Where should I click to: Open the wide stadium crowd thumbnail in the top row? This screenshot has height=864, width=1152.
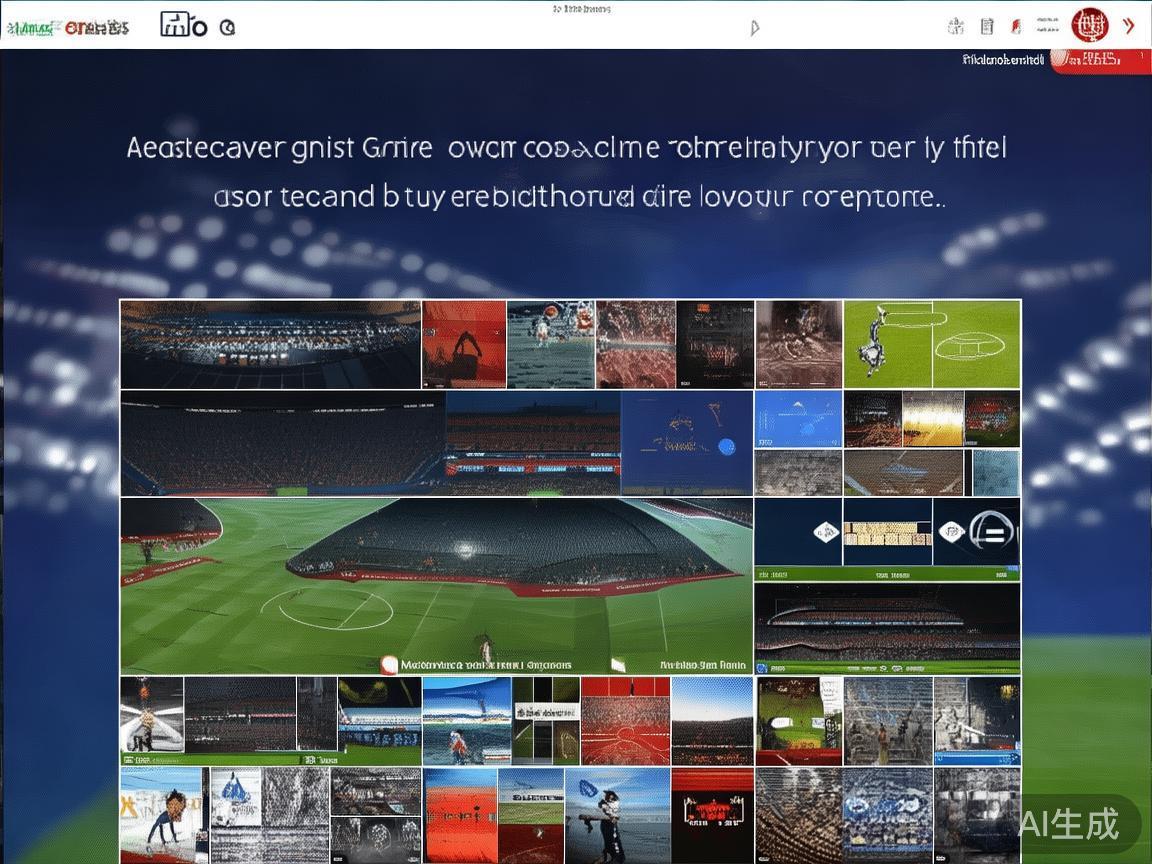point(270,344)
